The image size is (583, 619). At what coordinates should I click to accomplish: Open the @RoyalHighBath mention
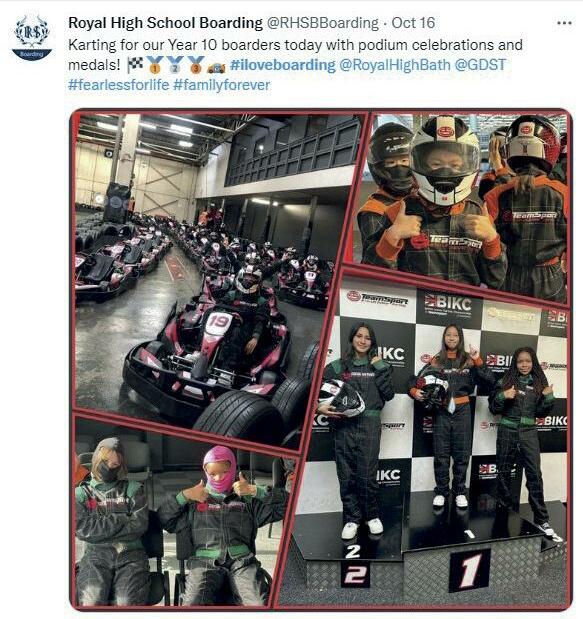pos(395,65)
